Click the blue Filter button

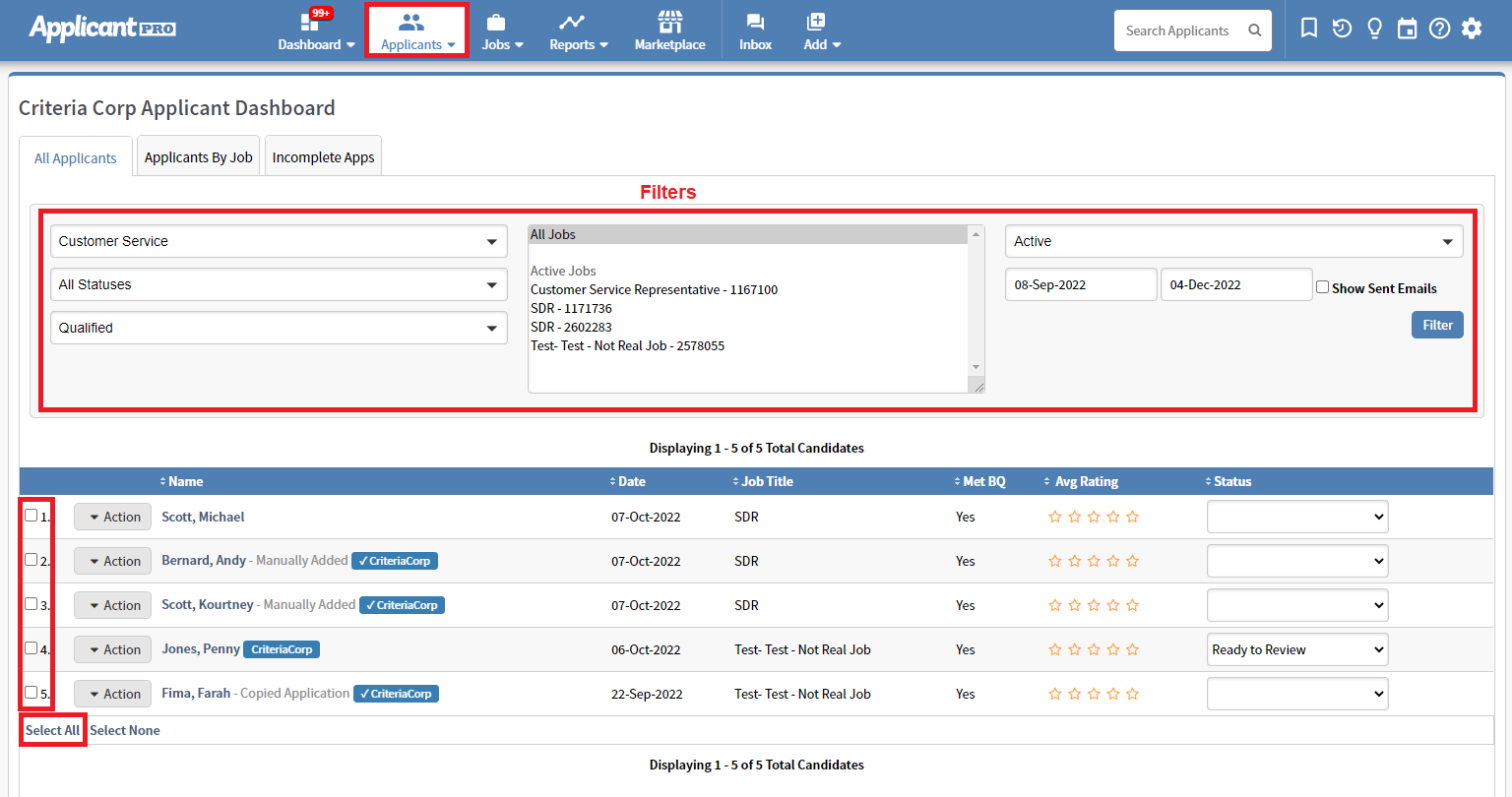[1437, 325]
